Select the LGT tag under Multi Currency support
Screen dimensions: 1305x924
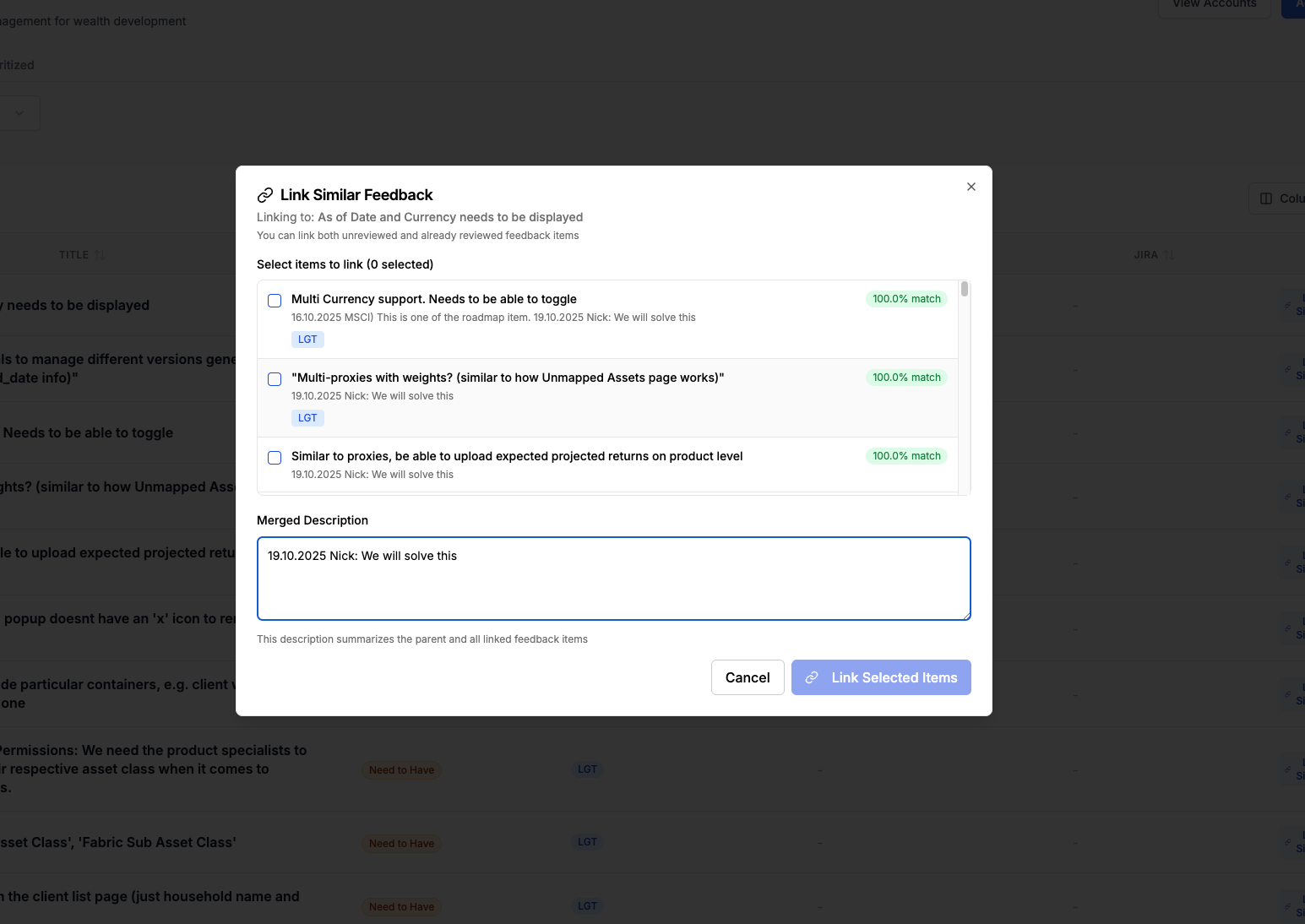click(307, 339)
